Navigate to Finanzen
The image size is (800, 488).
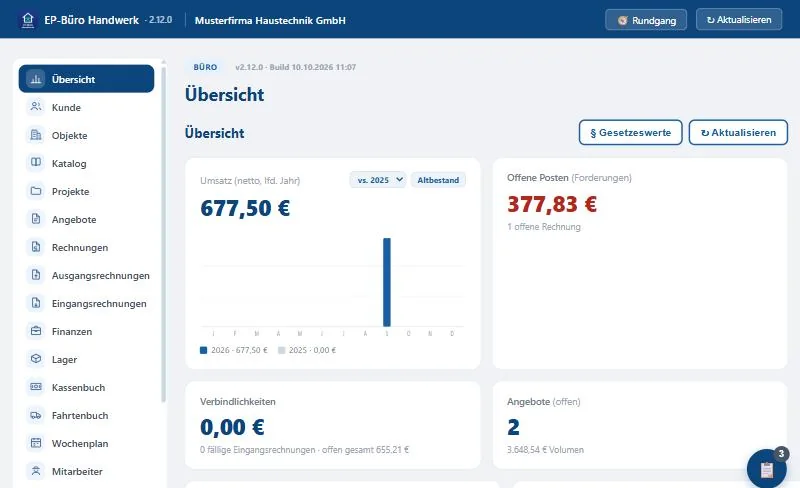(86, 332)
